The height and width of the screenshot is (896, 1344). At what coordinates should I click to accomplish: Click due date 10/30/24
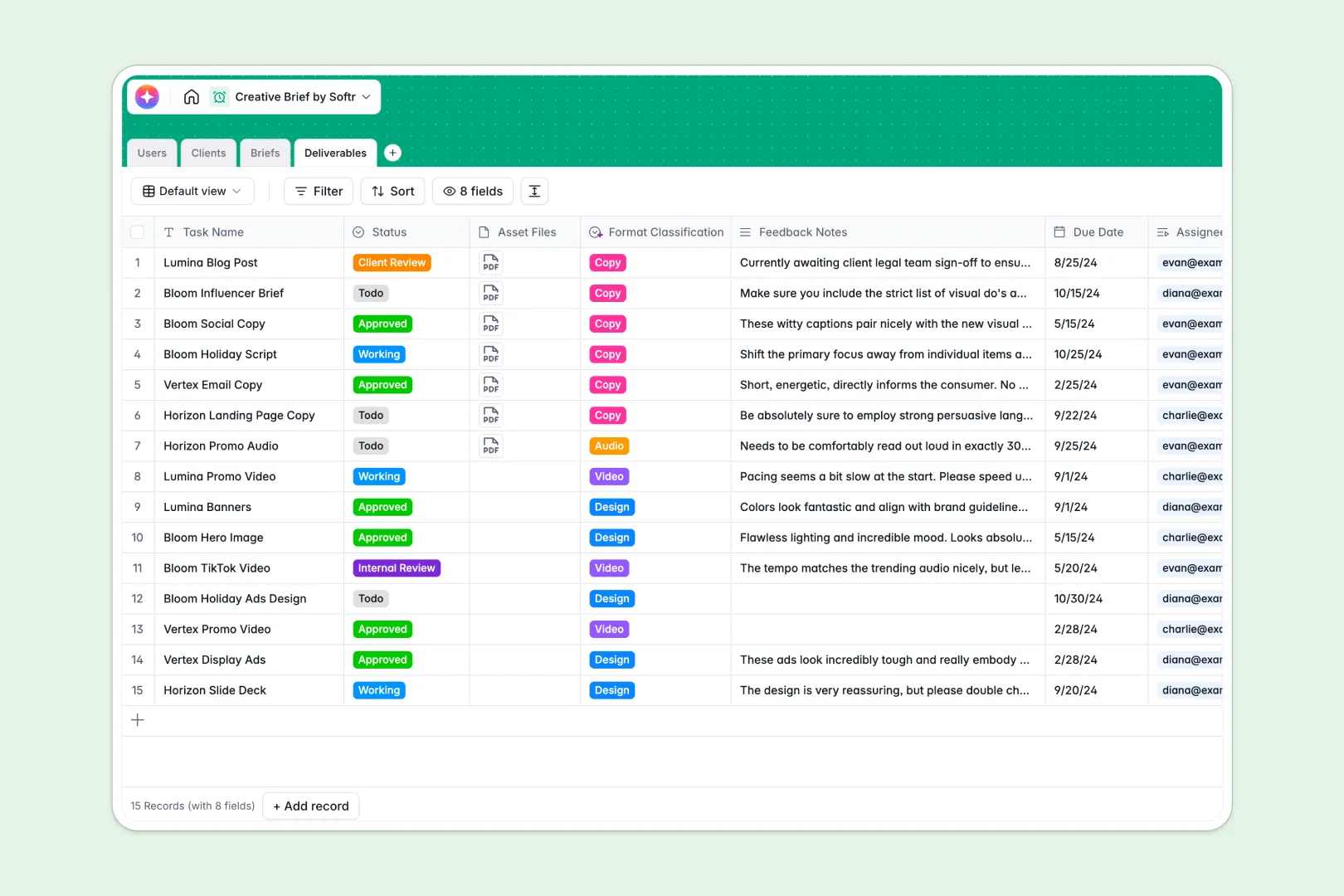(x=1078, y=599)
